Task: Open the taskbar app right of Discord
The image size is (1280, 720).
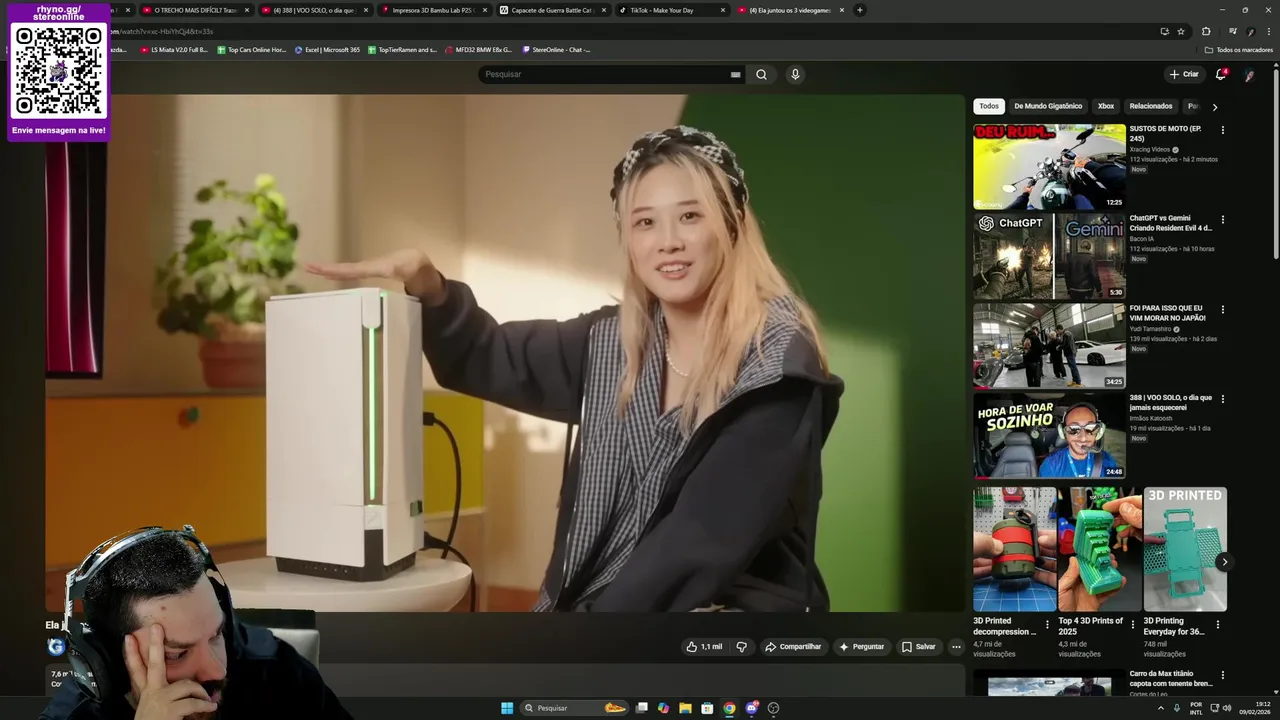Action: 773,708
